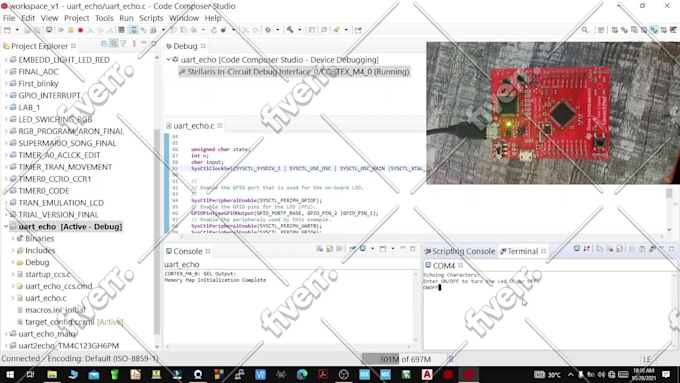Collapse the uart_echo active project node
This screenshot has width=680, height=383.
(x=6, y=226)
